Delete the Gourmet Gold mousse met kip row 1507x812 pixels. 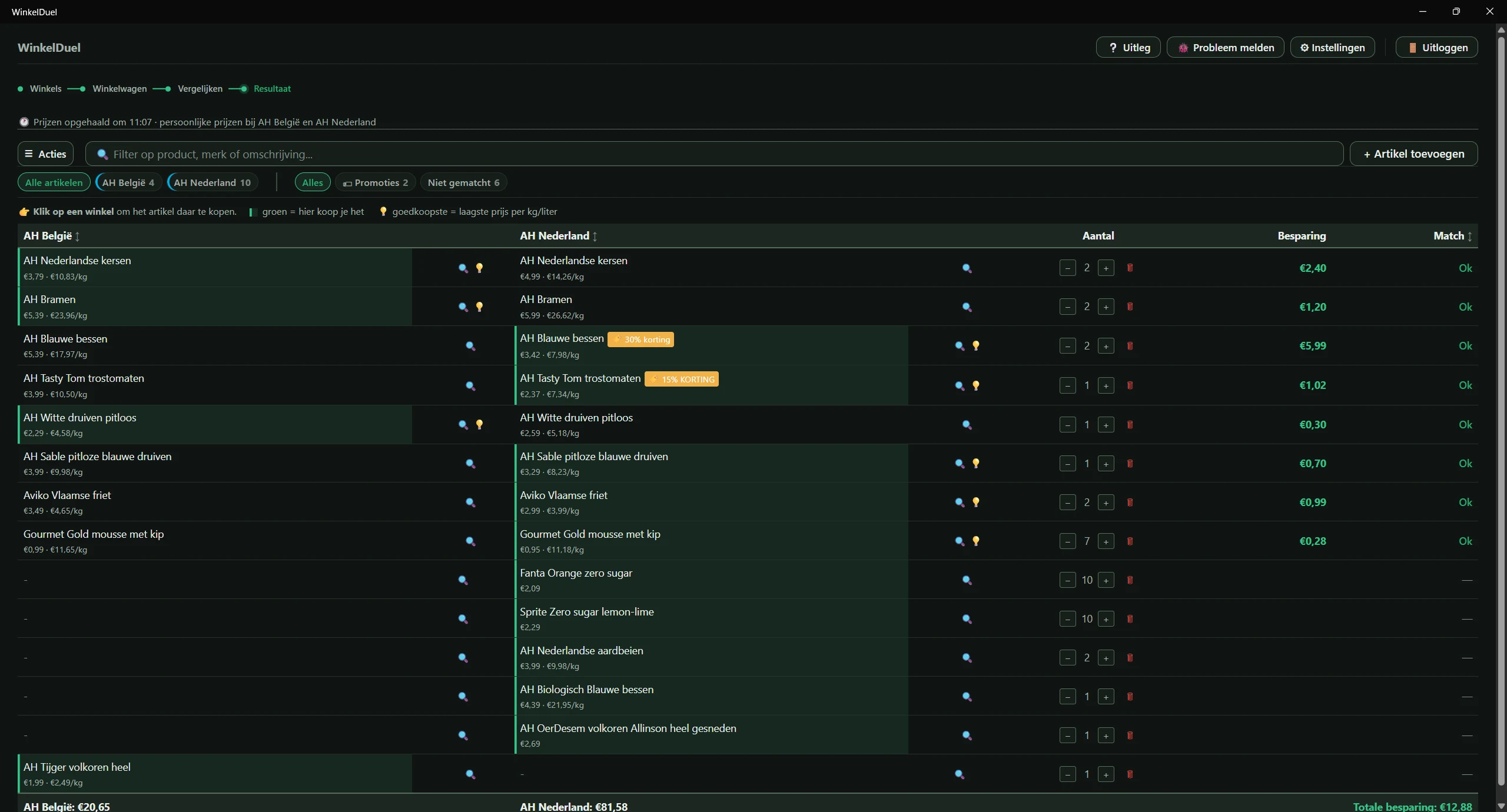(x=1130, y=541)
